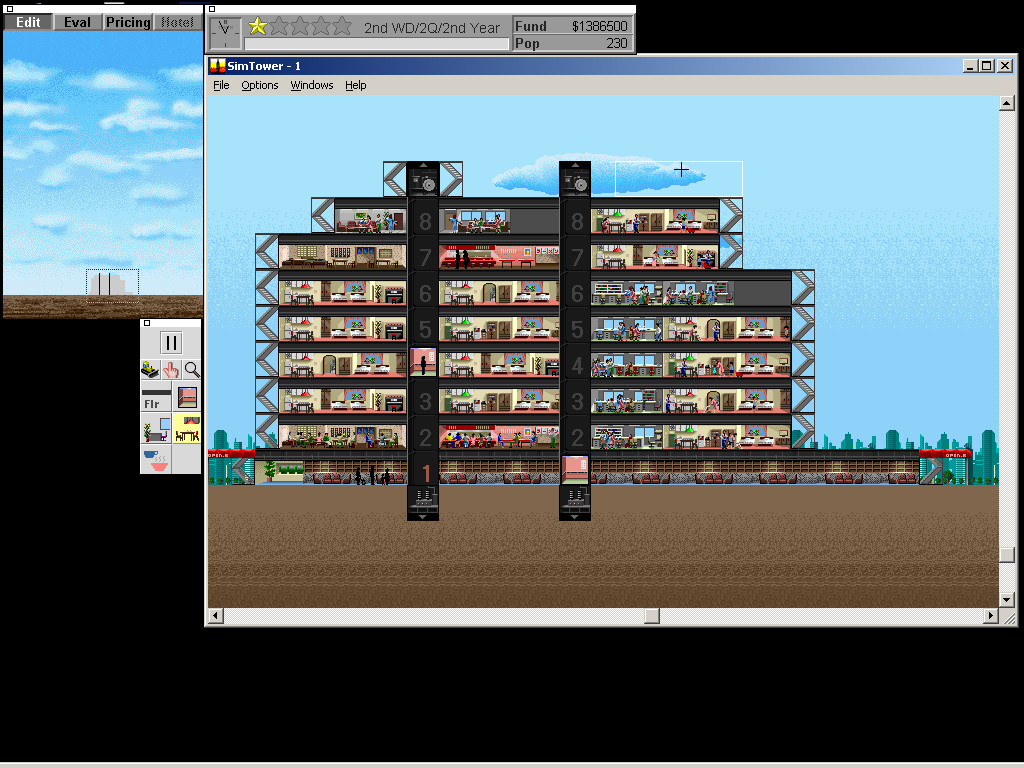Click the up arrow at the top of the left elevator shaft
The height and width of the screenshot is (768, 1024).
[x=423, y=165]
